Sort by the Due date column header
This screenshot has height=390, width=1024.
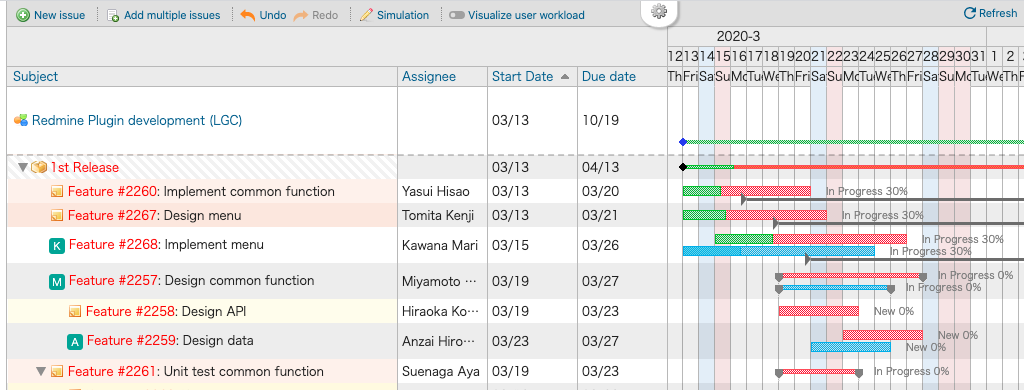[609, 76]
